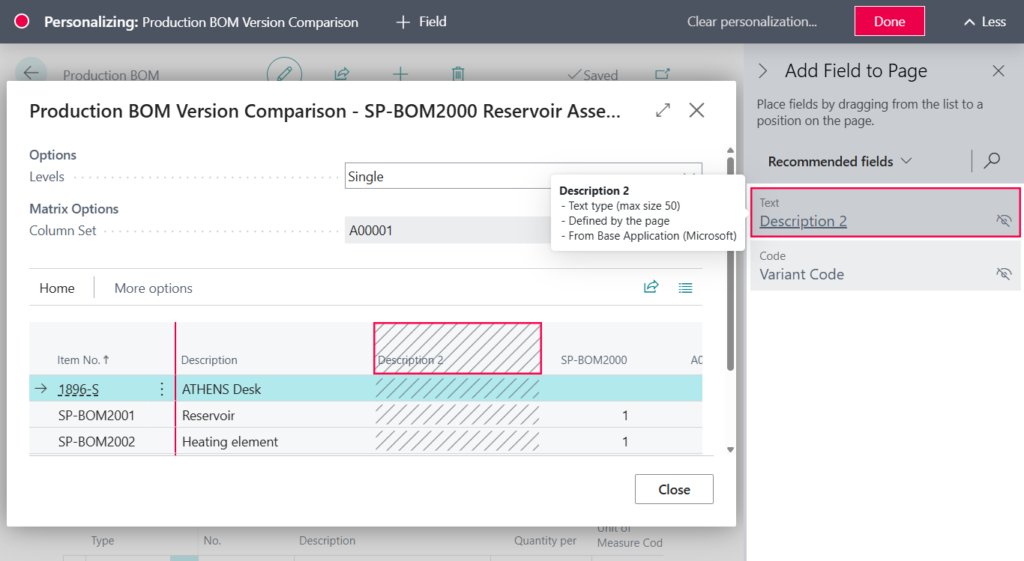
Task: Open the Levels dropdown set to Single
Action: coord(520,177)
